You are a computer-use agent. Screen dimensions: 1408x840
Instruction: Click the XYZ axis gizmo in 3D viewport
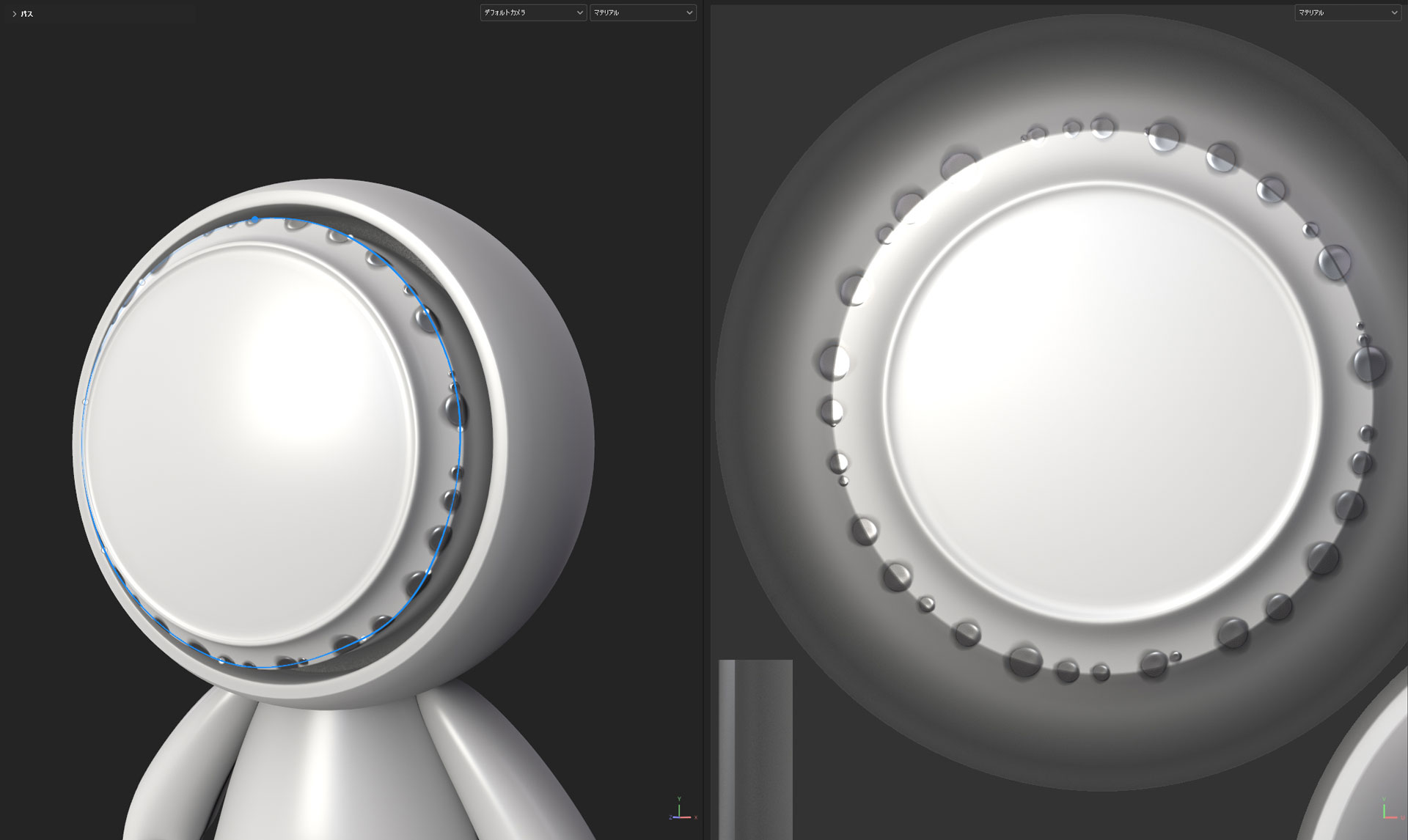(682, 809)
